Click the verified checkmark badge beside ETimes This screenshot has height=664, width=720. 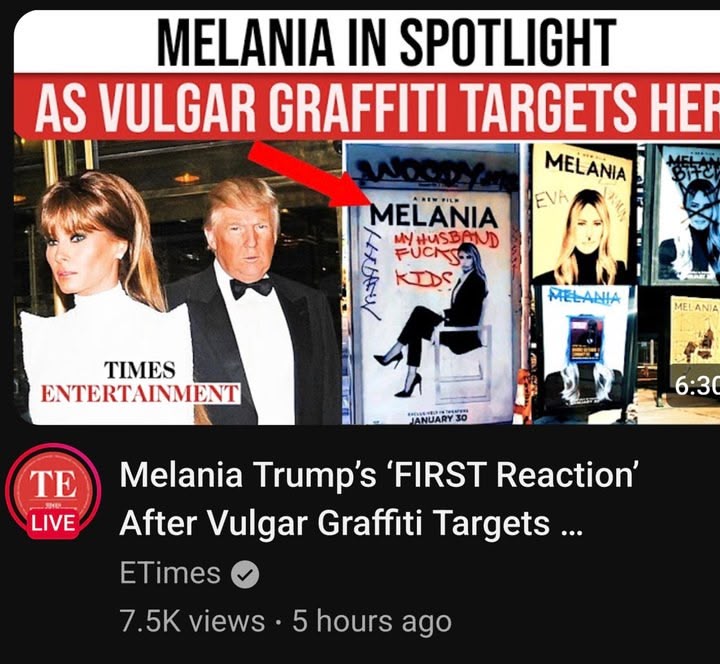(x=245, y=574)
